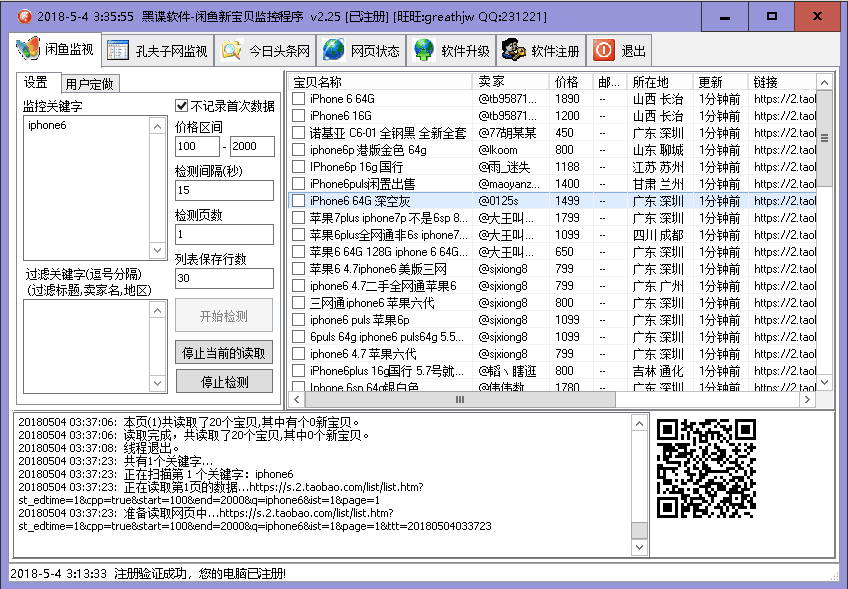Click the horizontal scrollbar thumb of item list
The height and width of the screenshot is (589, 848).
pos(460,400)
